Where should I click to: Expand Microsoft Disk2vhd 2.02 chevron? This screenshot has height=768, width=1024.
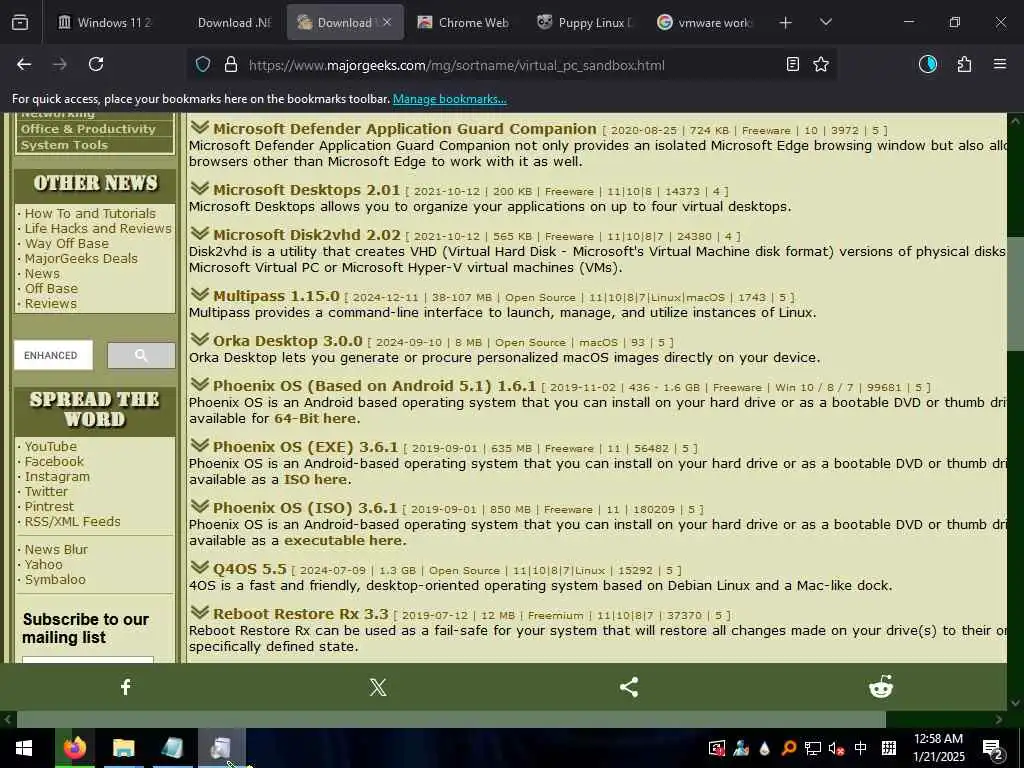[200, 233]
